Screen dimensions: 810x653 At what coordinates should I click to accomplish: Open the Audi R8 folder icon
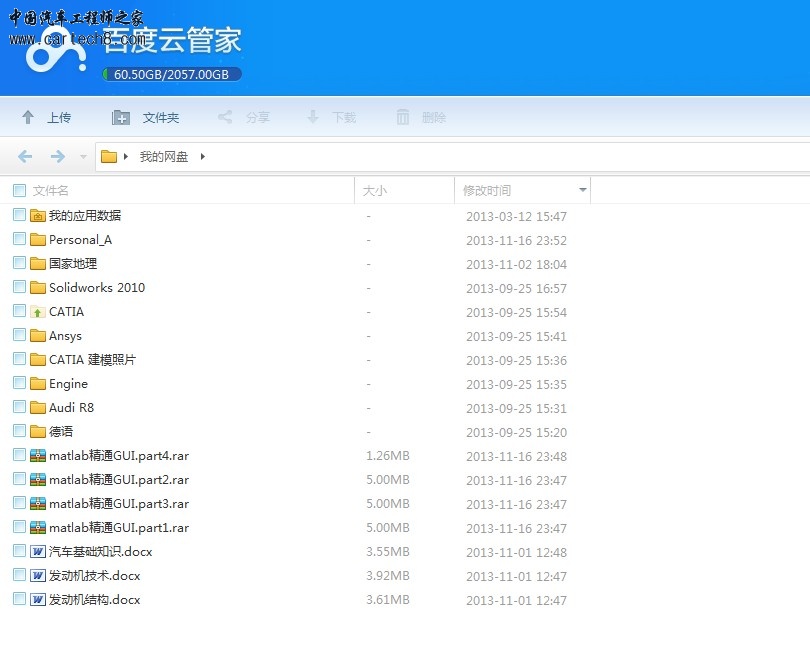[x=38, y=407]
